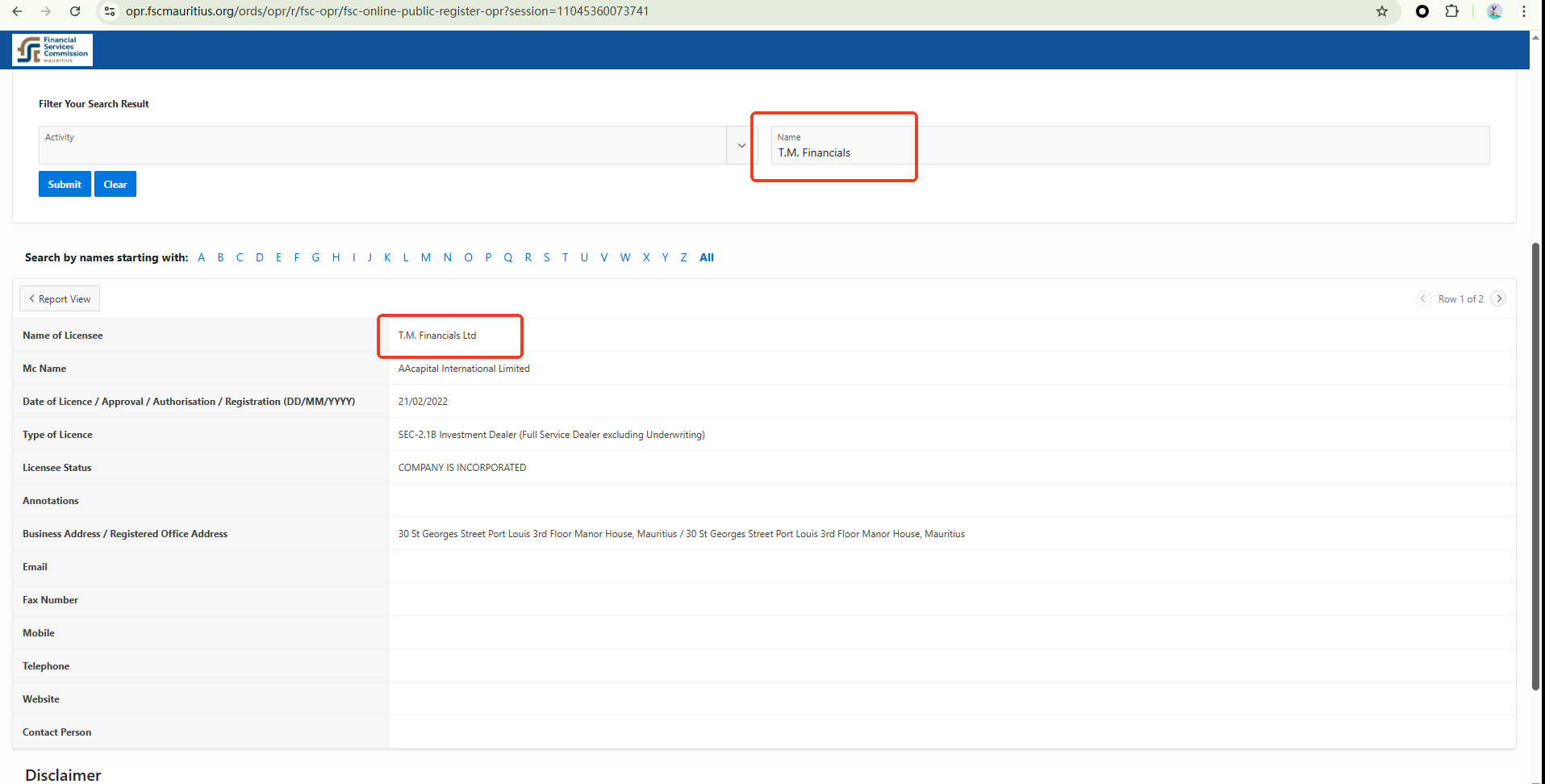Click the browser back arrow
This screenshot has width=1545, height=784.
17,11
